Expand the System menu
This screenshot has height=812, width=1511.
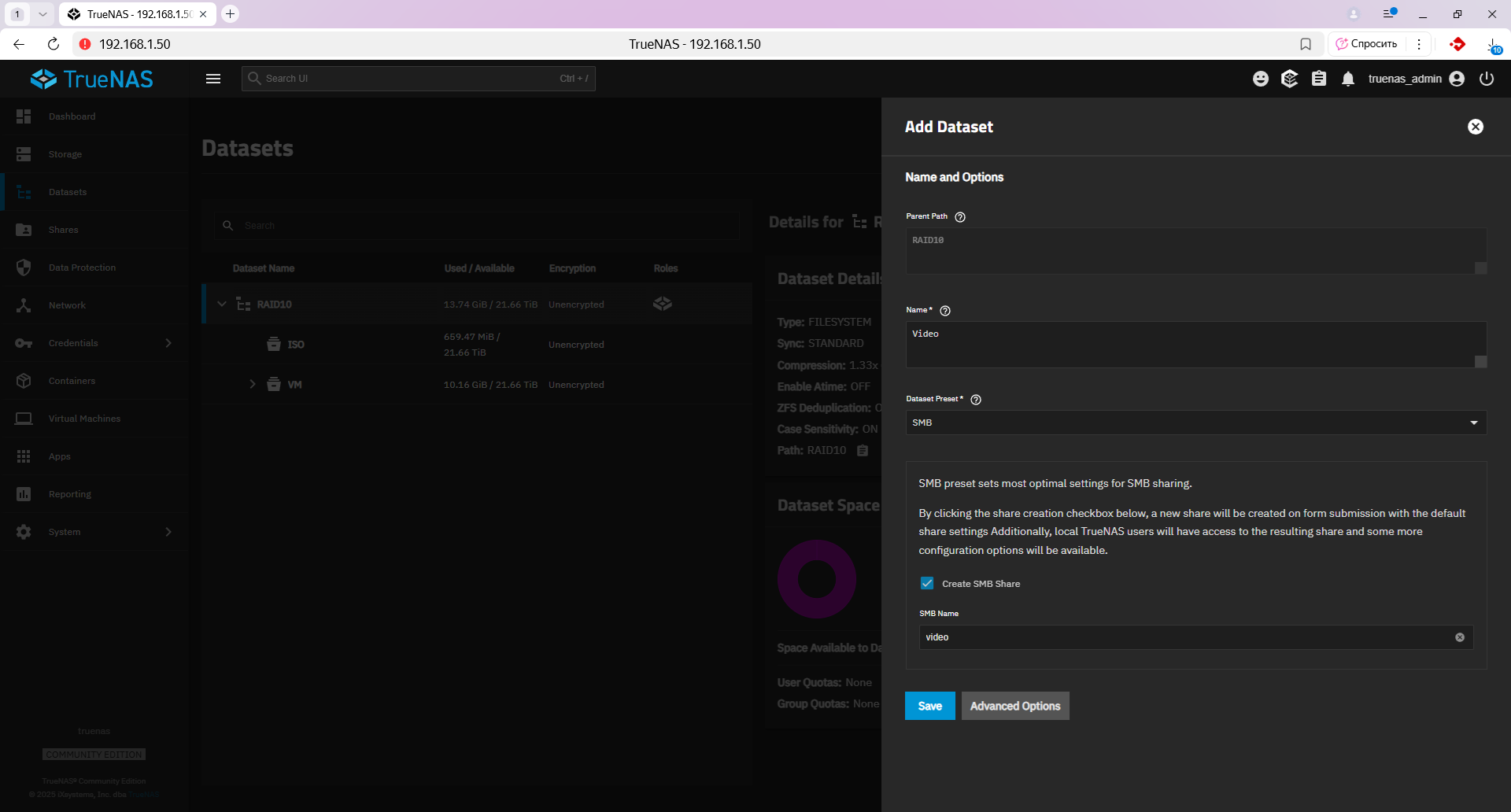point(94,532)
